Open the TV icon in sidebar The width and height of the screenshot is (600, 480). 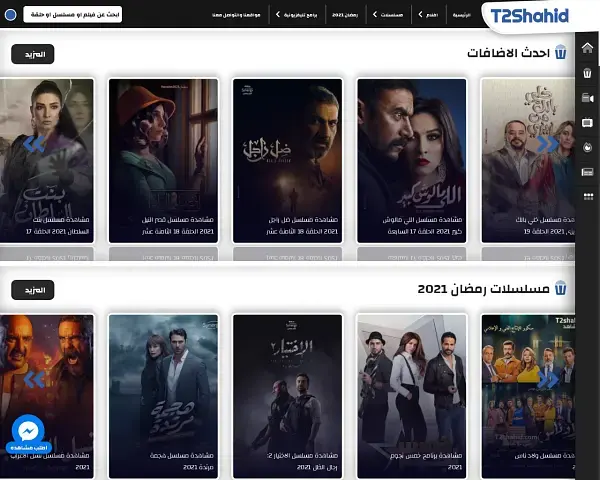(x=588, y=123)
